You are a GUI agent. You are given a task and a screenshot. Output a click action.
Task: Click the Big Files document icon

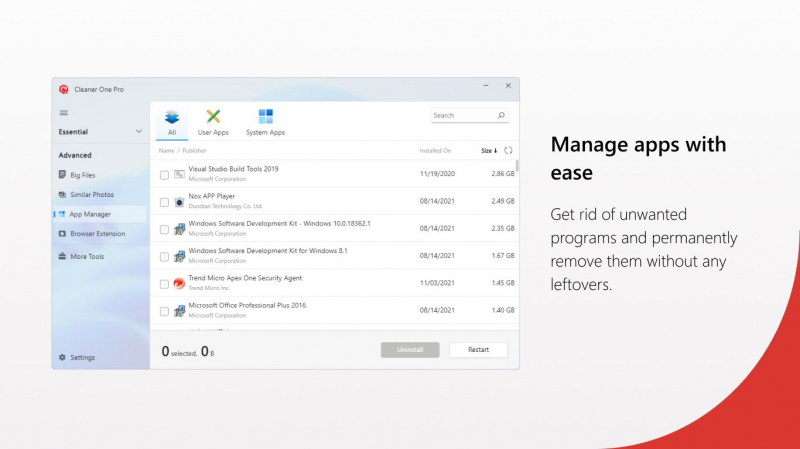pos(62,174)
